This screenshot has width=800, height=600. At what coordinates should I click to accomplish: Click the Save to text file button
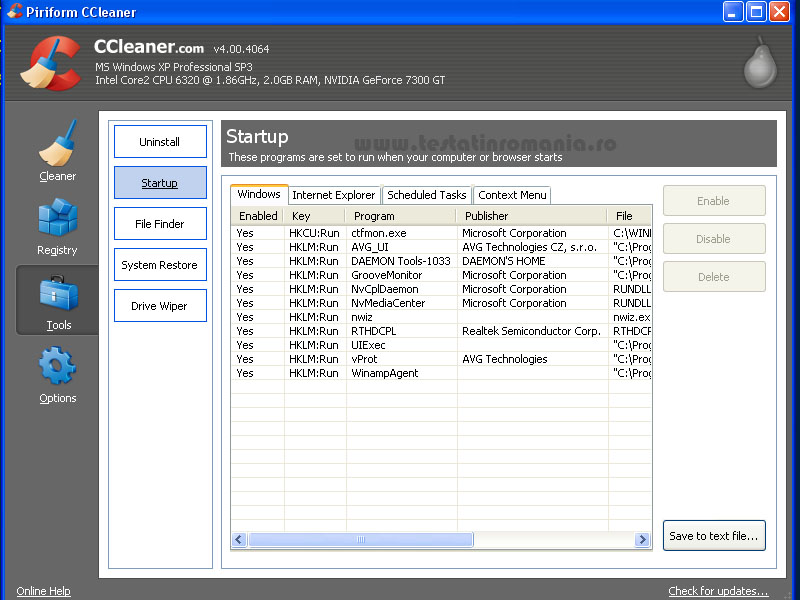click(713, 536)
